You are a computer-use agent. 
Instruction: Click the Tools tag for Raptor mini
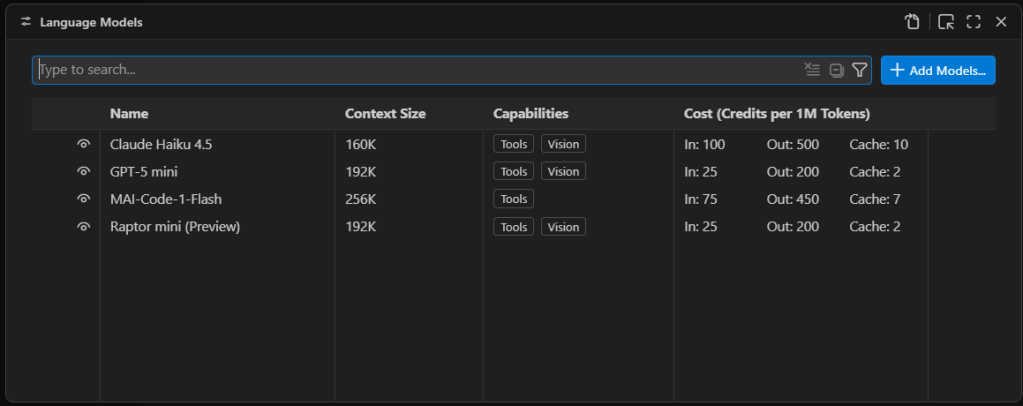point(513,226)
